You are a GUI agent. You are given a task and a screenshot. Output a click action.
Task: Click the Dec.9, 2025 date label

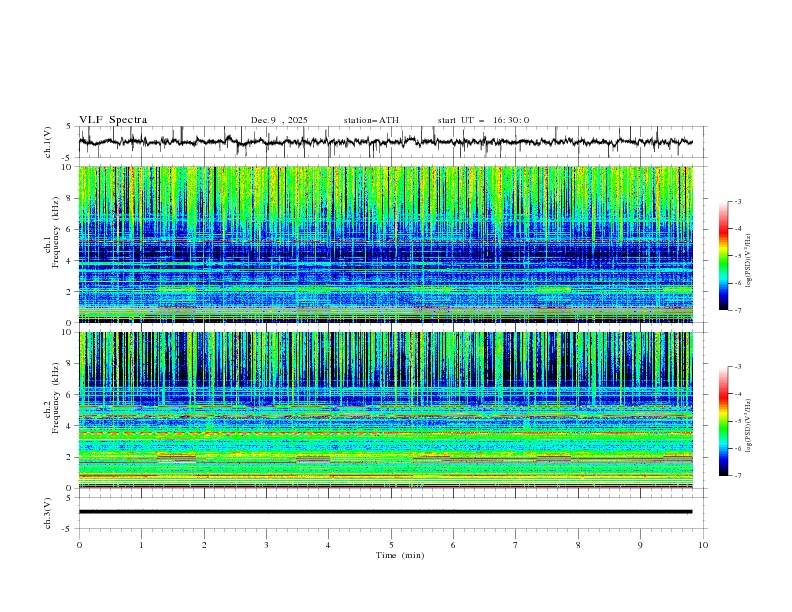tap(279, 120)
